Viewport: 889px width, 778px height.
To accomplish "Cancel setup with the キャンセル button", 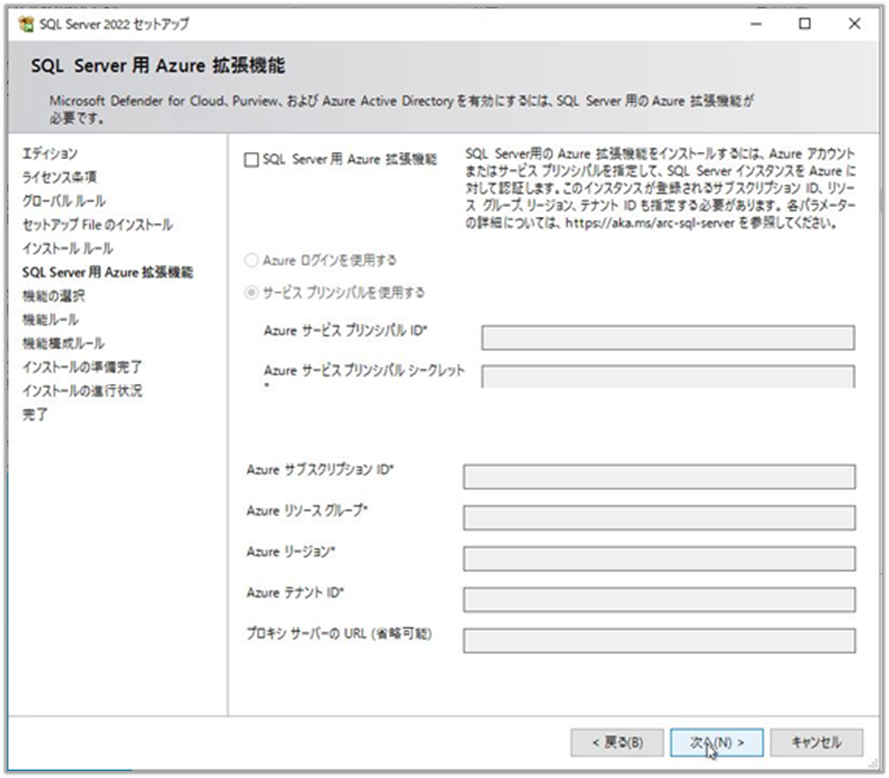I will (x=816, y=742).
